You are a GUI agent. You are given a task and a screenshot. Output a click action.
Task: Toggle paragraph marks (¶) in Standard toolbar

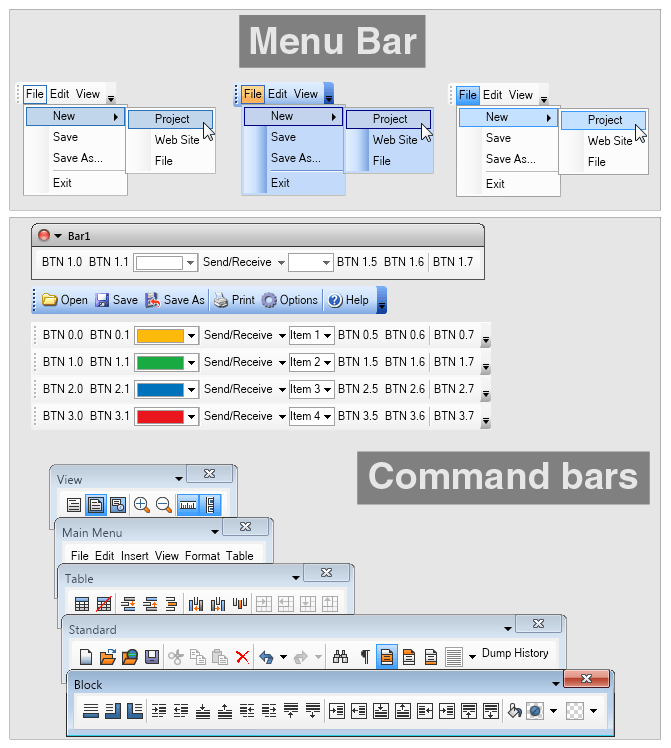tap(364, 657)
